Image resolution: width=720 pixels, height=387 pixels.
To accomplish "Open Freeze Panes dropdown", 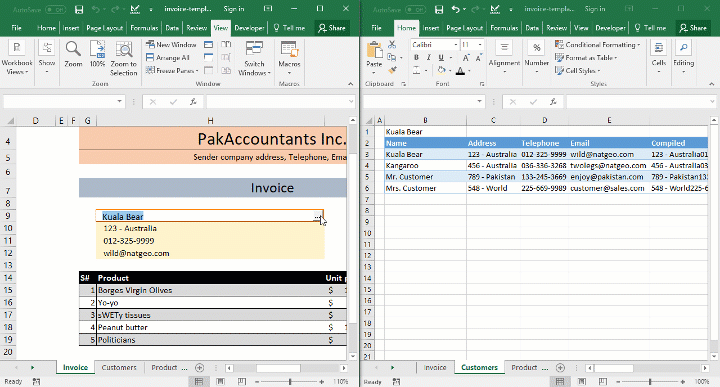I will tap(172, 70).
